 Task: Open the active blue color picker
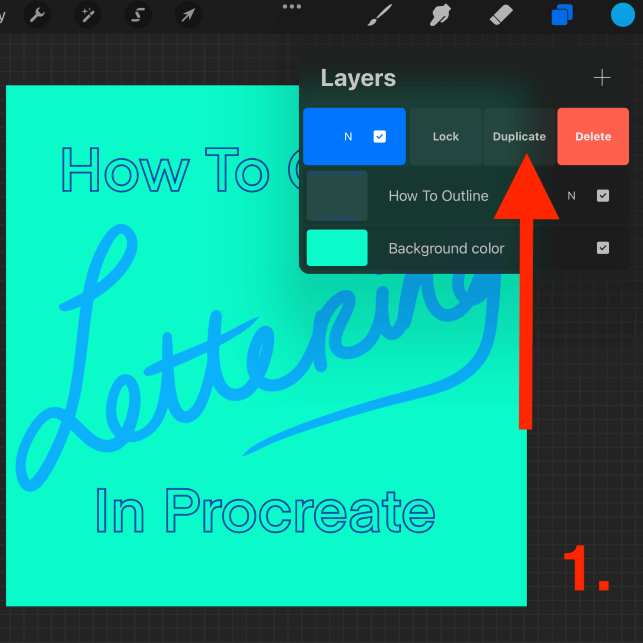tap(622, 15)
